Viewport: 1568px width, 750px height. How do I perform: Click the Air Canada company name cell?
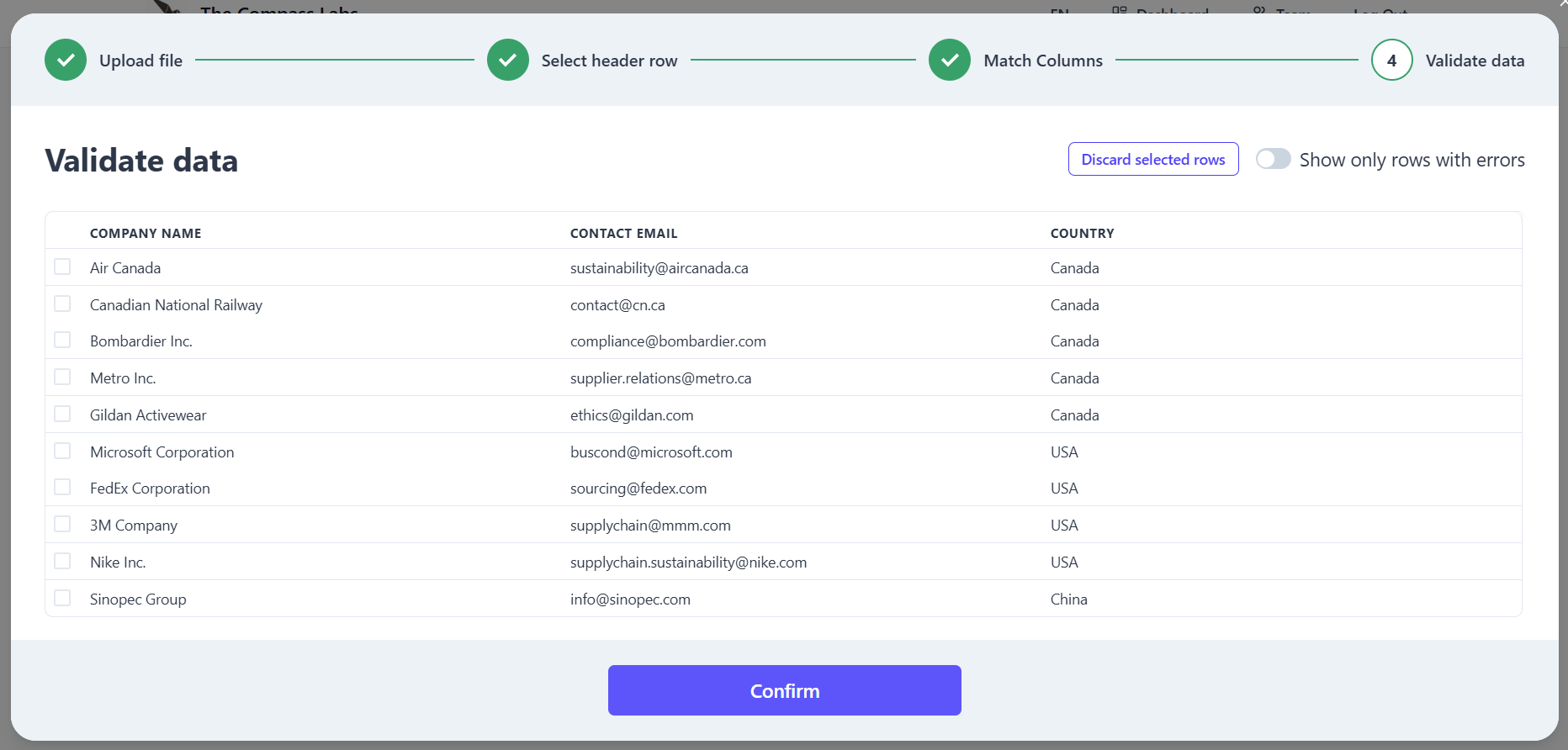point(125,268)
